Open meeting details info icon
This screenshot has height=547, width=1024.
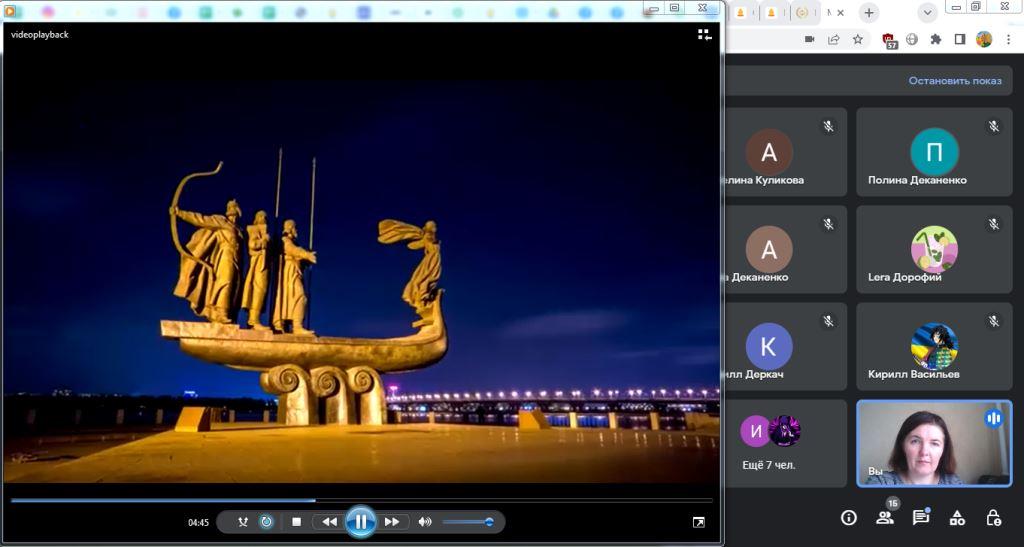coord(848,518)
